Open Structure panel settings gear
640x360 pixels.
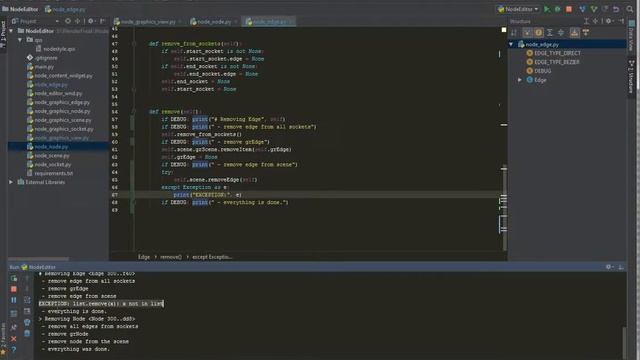pyautogui.click(x=609, y=21)
